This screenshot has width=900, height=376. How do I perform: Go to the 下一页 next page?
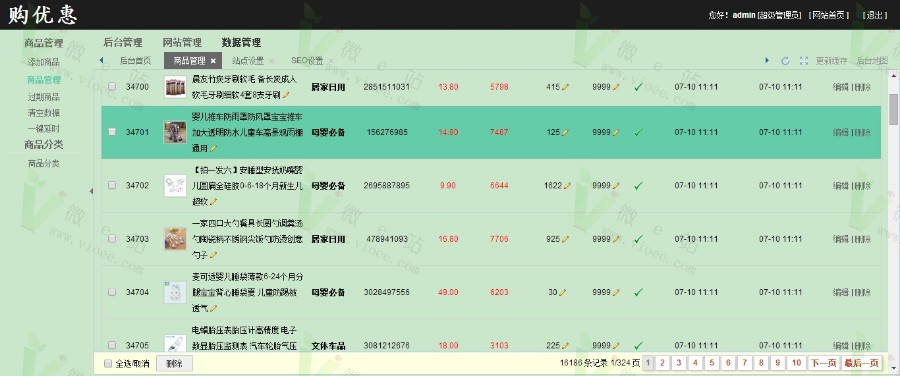tap(823, 363)
